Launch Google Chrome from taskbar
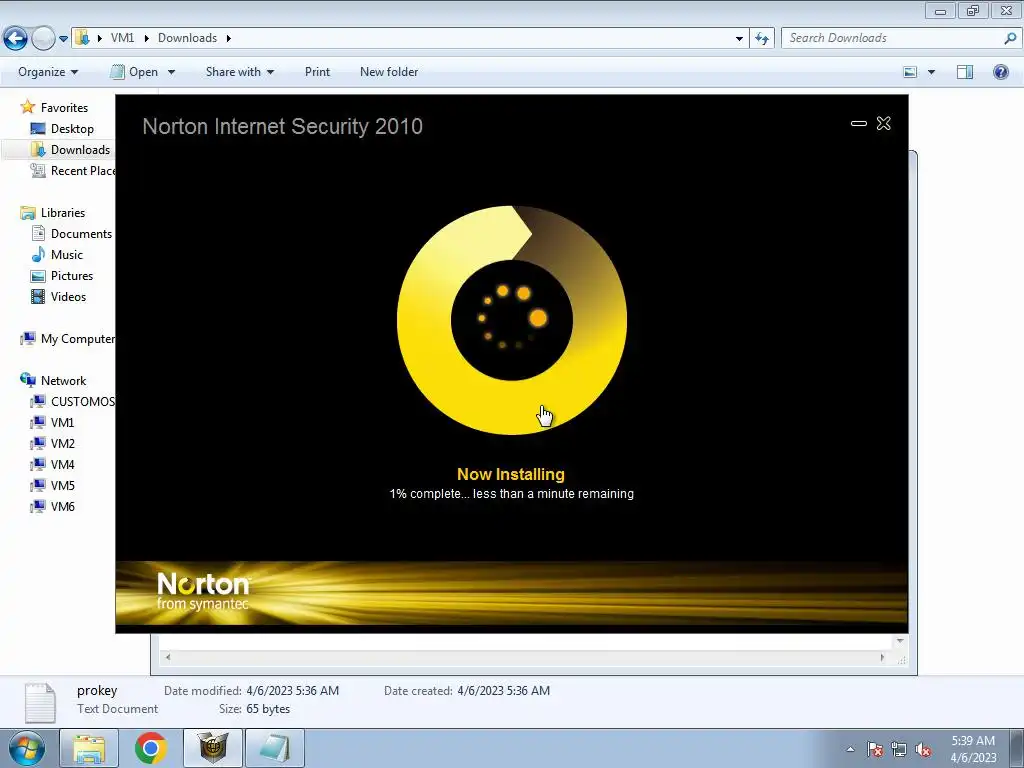This screenshot has height=768, width=1024. click(x=151, y=748)
